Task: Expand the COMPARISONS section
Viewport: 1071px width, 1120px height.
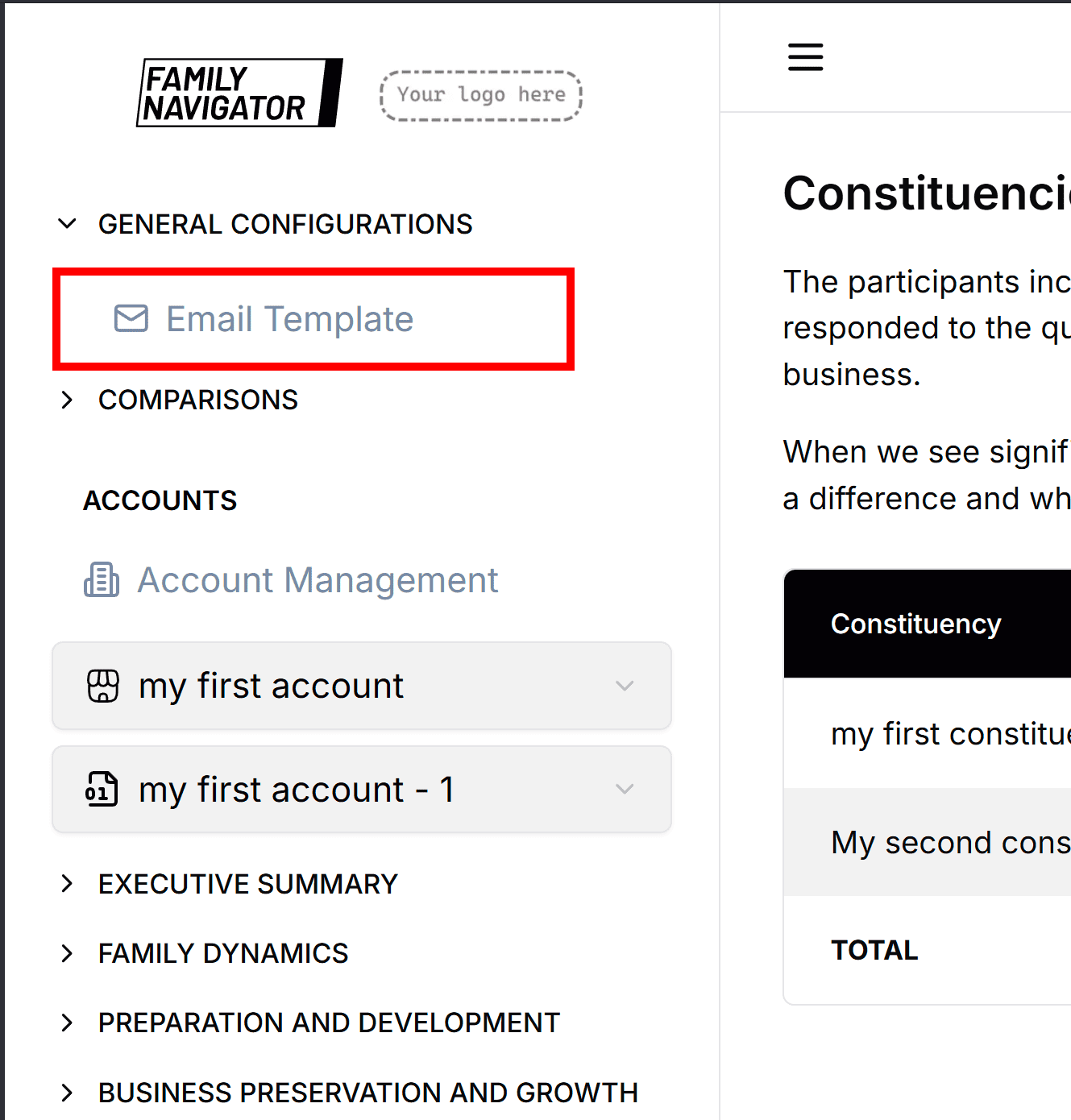Action: point(67,400)
